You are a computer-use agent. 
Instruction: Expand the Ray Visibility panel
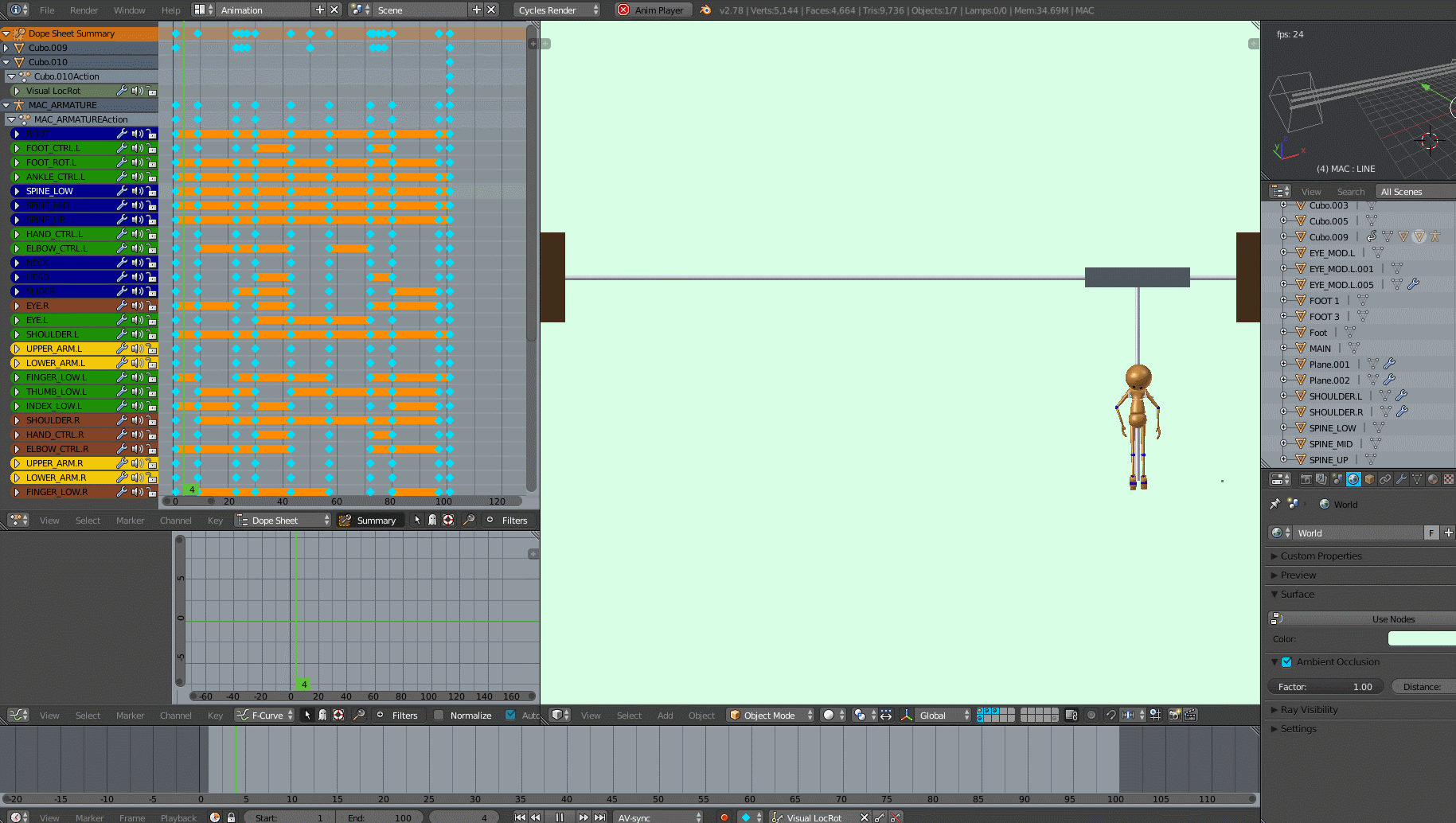point(1309,709)
